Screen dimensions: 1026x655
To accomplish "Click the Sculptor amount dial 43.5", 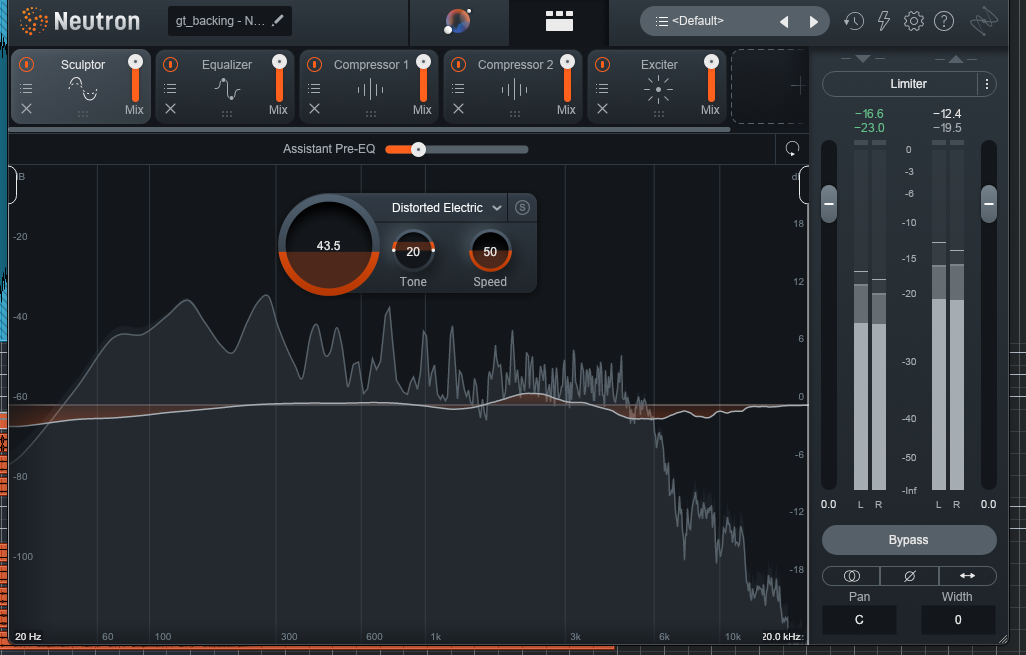I will 328,245.
